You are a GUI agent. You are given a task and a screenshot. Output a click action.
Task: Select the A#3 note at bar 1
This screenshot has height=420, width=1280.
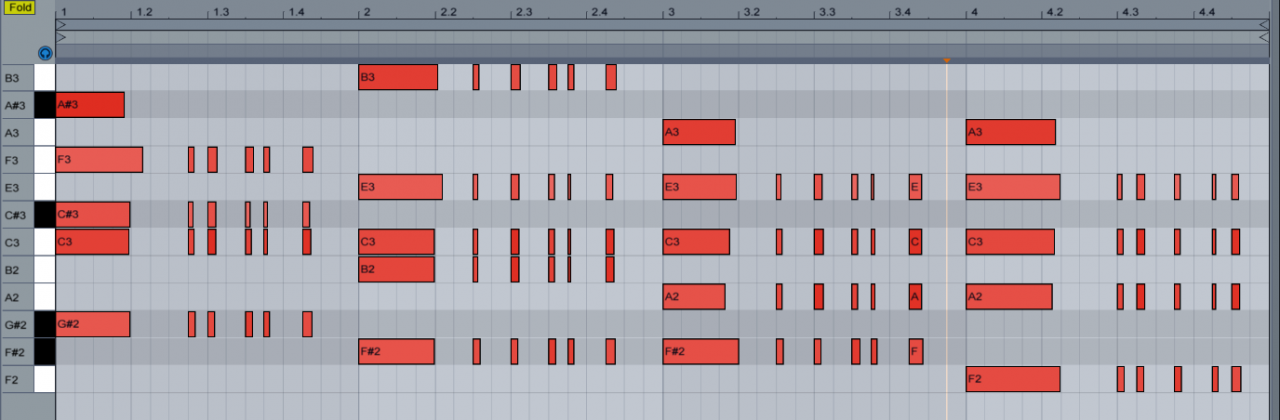pyautogui.click(x=90, y=104)
